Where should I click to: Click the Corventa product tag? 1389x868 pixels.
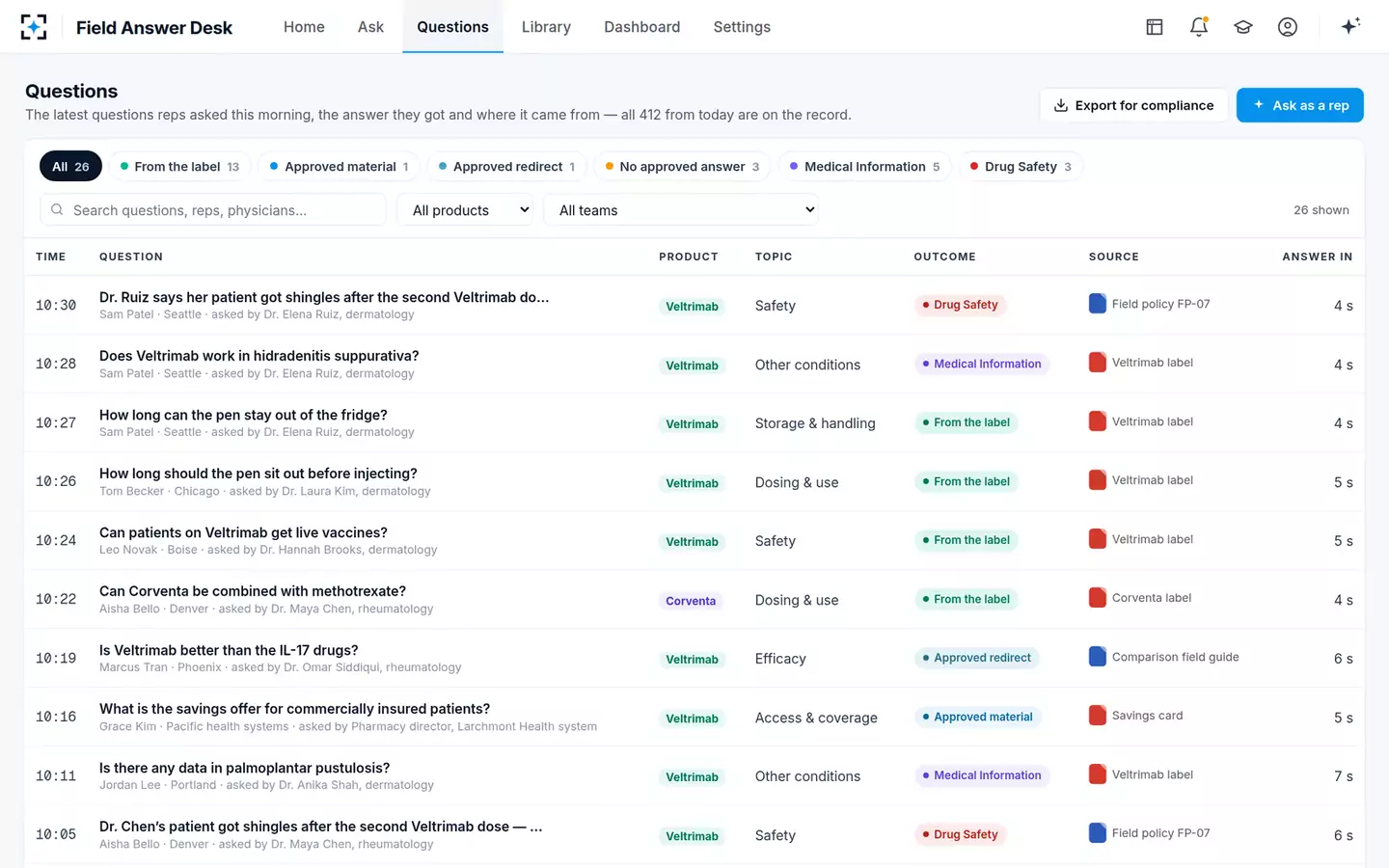point(691,601)
